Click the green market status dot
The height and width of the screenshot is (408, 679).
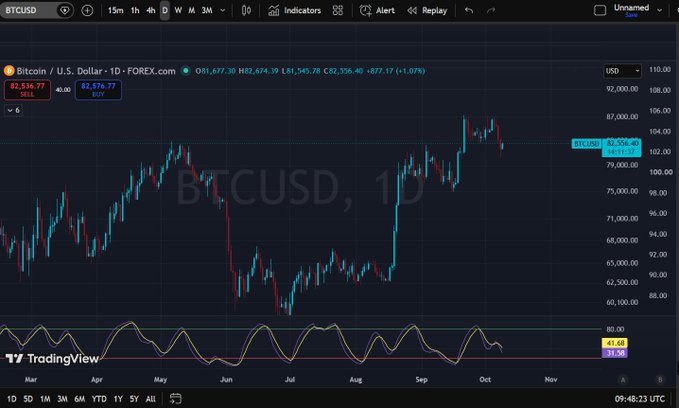tap(185, 71)
